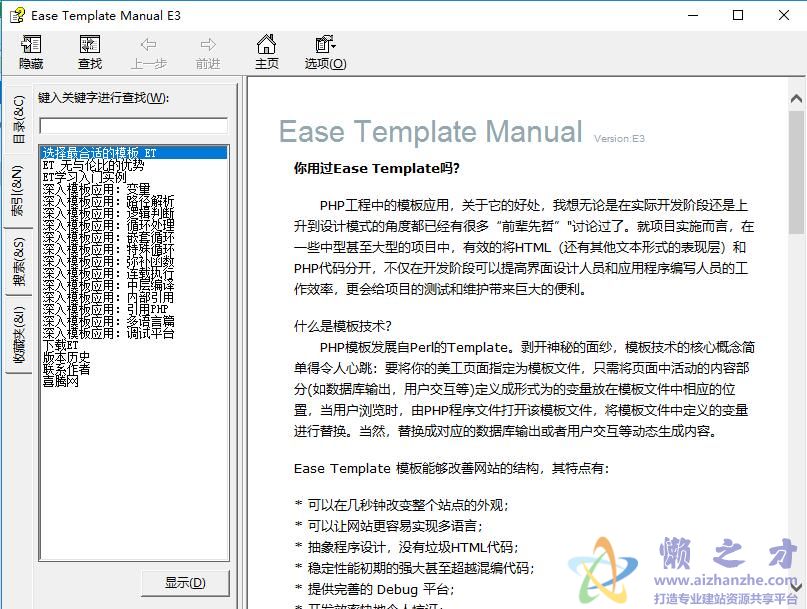Select index entry 深入模板应用：嵌套循环
Image resolution: width=807 pixels, height=609 pixels.
(x=108, y=237)
